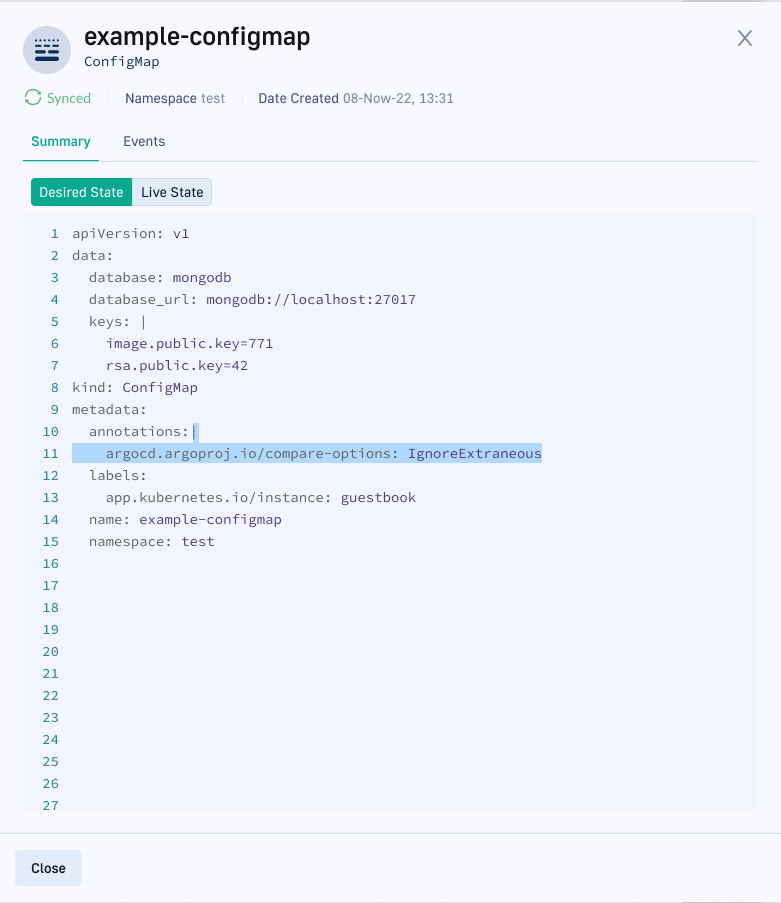Toggle to Desired State view

(x=81, y=192)
